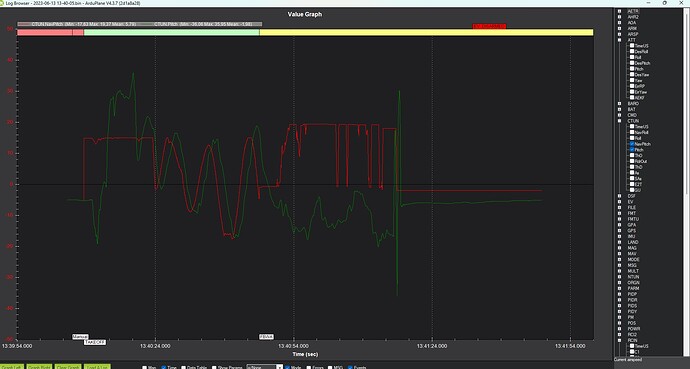Select the MAG tree item
This screenshot has width=690, height=369.
pos(632,248)
